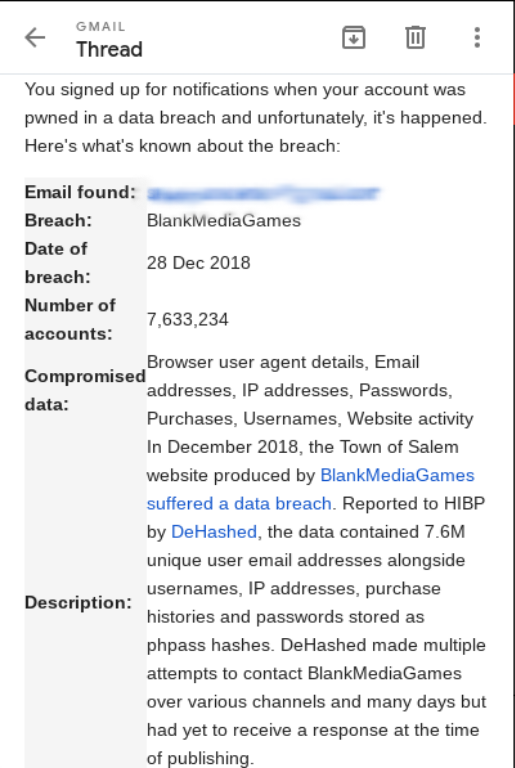Click the Compromised data label
Image resolution: width=515 pixels, height=768 pixels.
click(85, 390)
